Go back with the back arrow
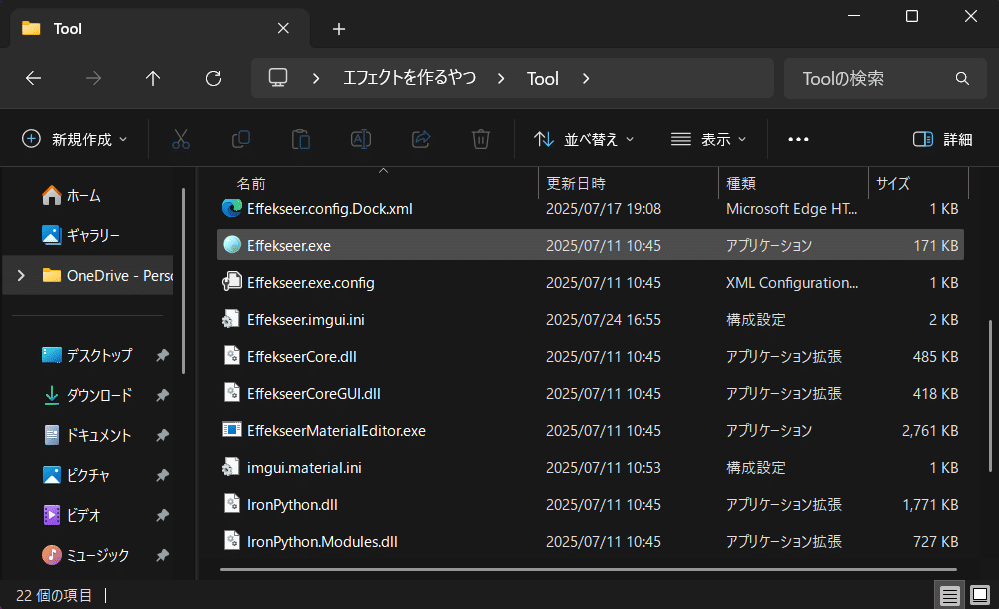 [33, 78]
